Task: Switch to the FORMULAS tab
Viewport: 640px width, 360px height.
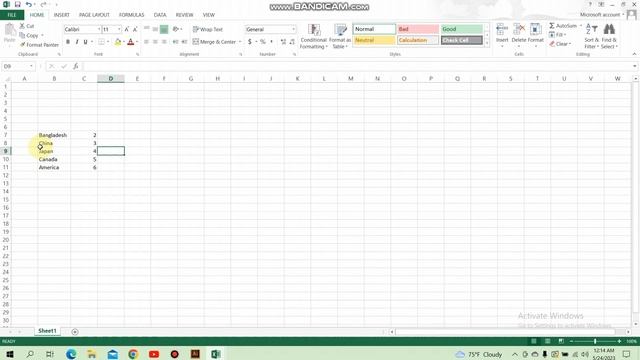Action: (x=131, y=15)
